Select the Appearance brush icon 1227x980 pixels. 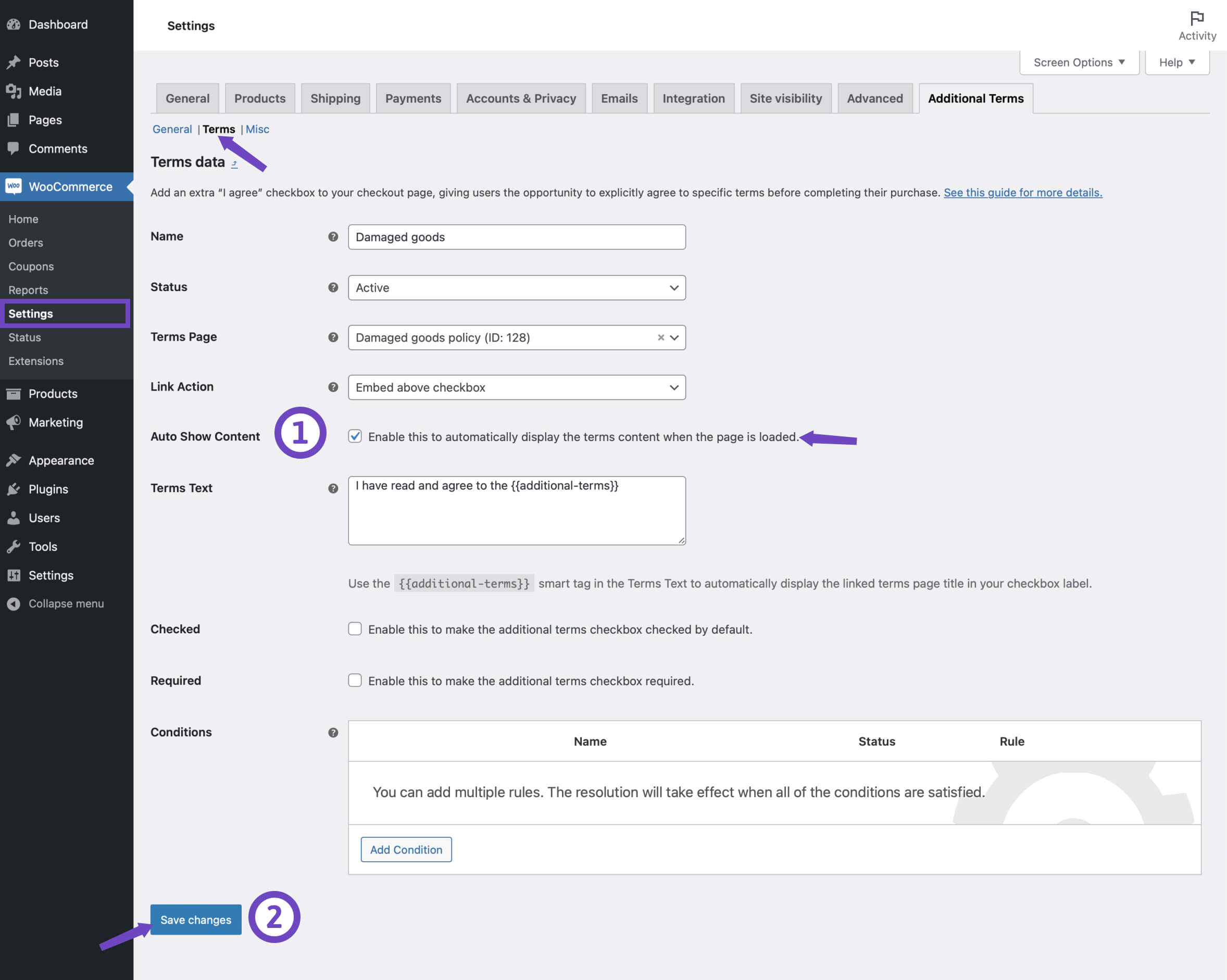point(14,460)
